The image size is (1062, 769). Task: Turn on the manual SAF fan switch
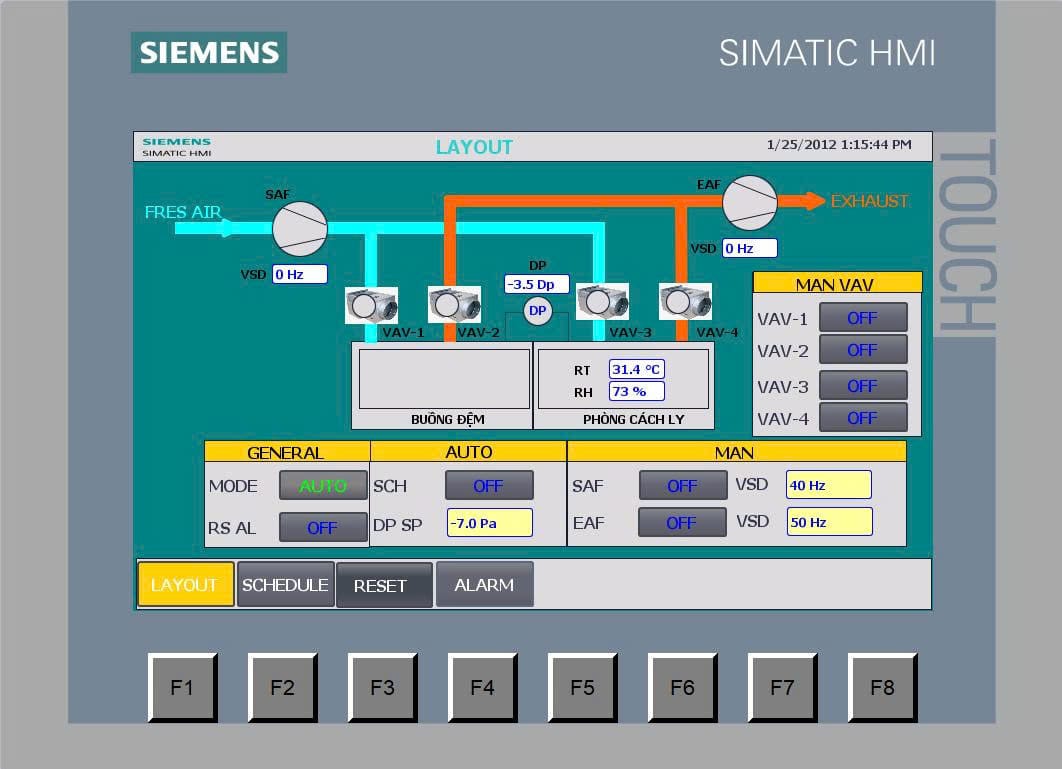(682, 486)
